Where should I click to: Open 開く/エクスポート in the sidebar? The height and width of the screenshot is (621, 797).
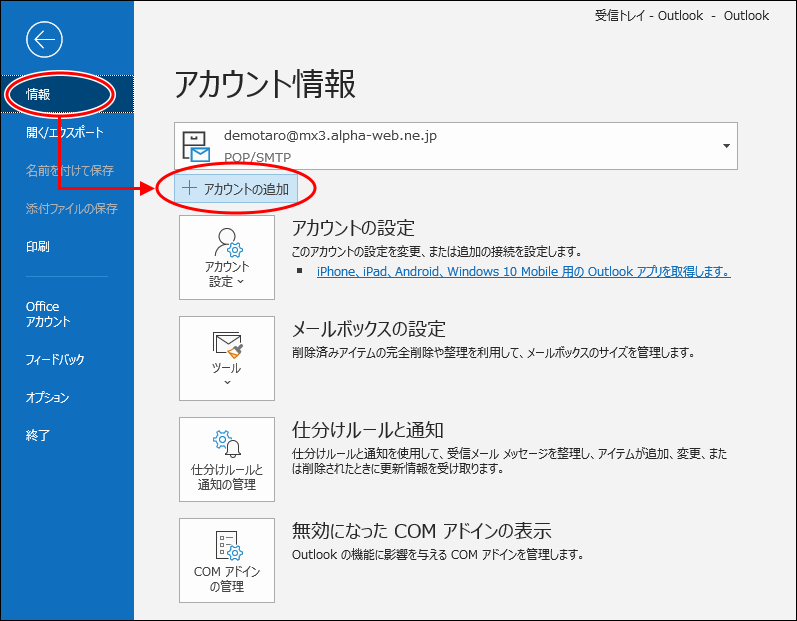[67, 132]
